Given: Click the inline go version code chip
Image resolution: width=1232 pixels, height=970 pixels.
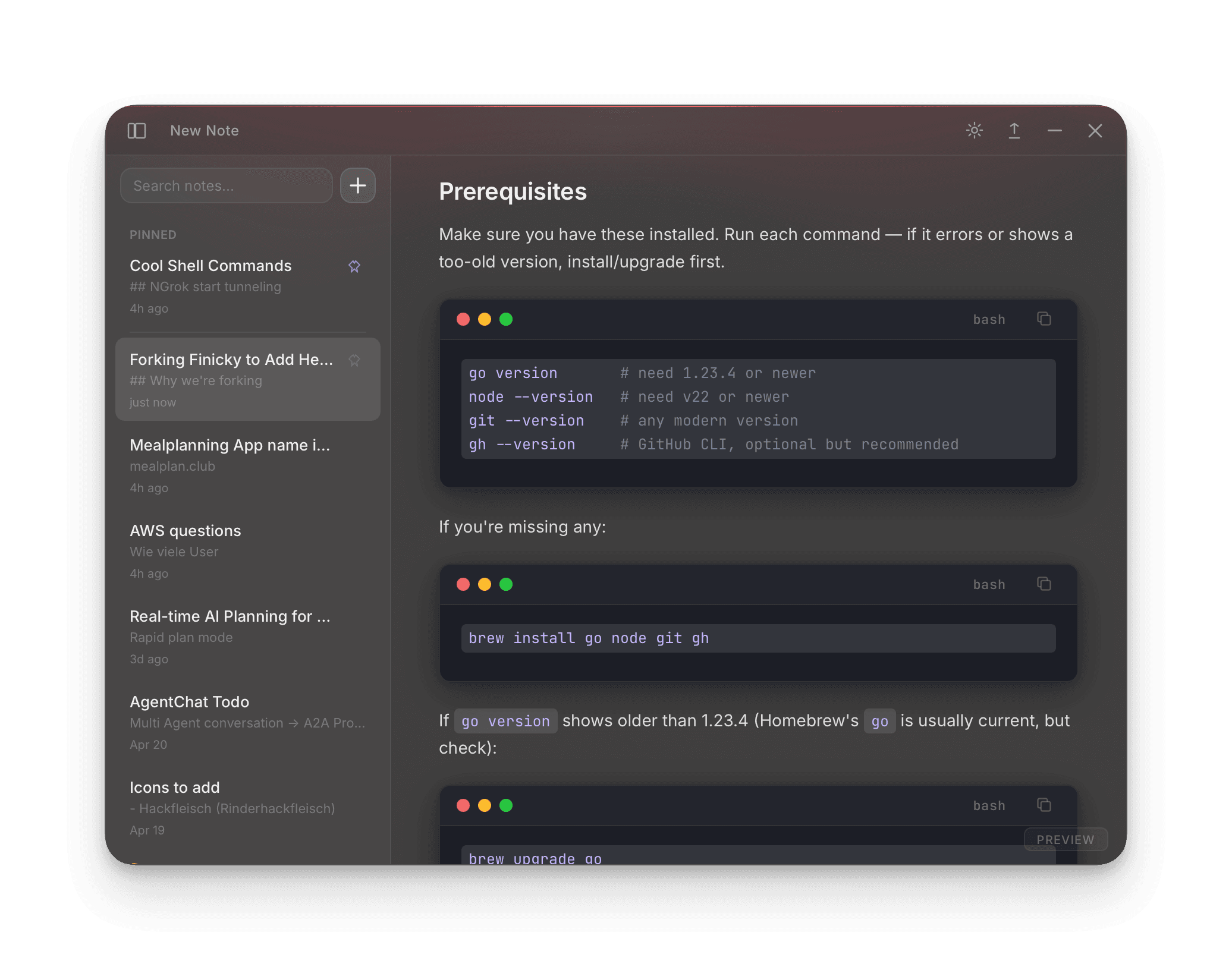Looking at the screenshot, I should 505,721.
